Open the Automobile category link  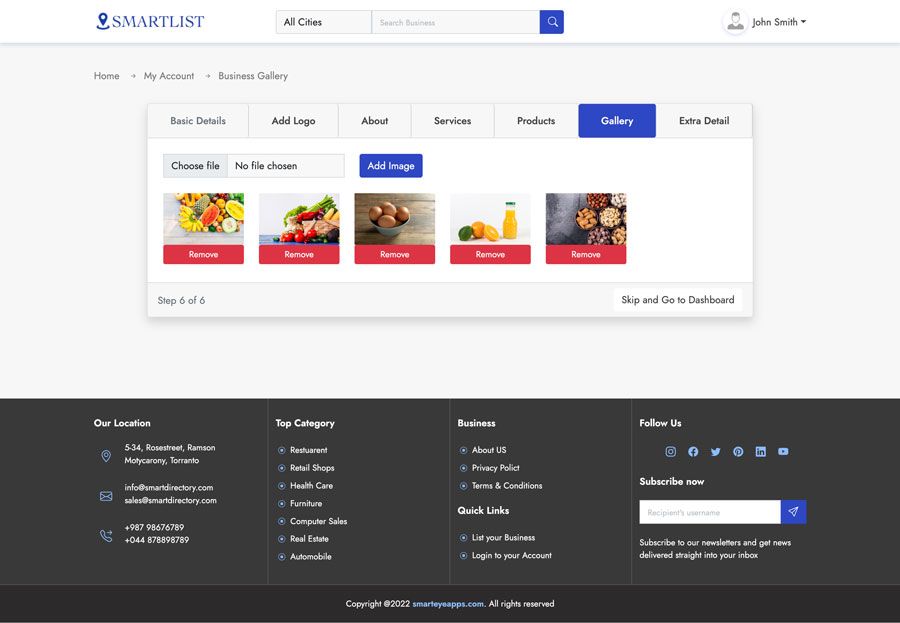[311, 557]
